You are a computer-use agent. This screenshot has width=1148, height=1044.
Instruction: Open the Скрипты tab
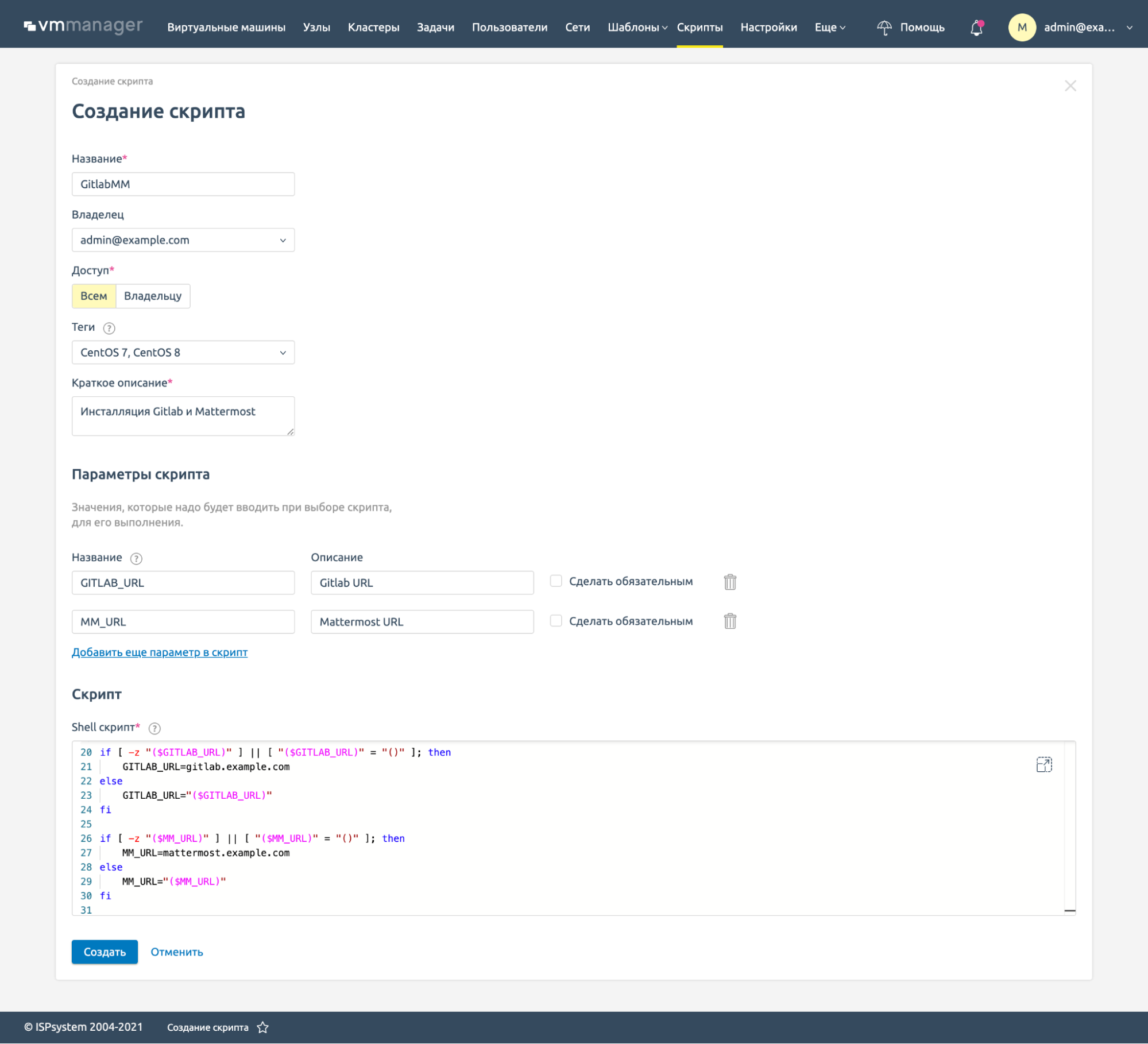coord(699,28)
